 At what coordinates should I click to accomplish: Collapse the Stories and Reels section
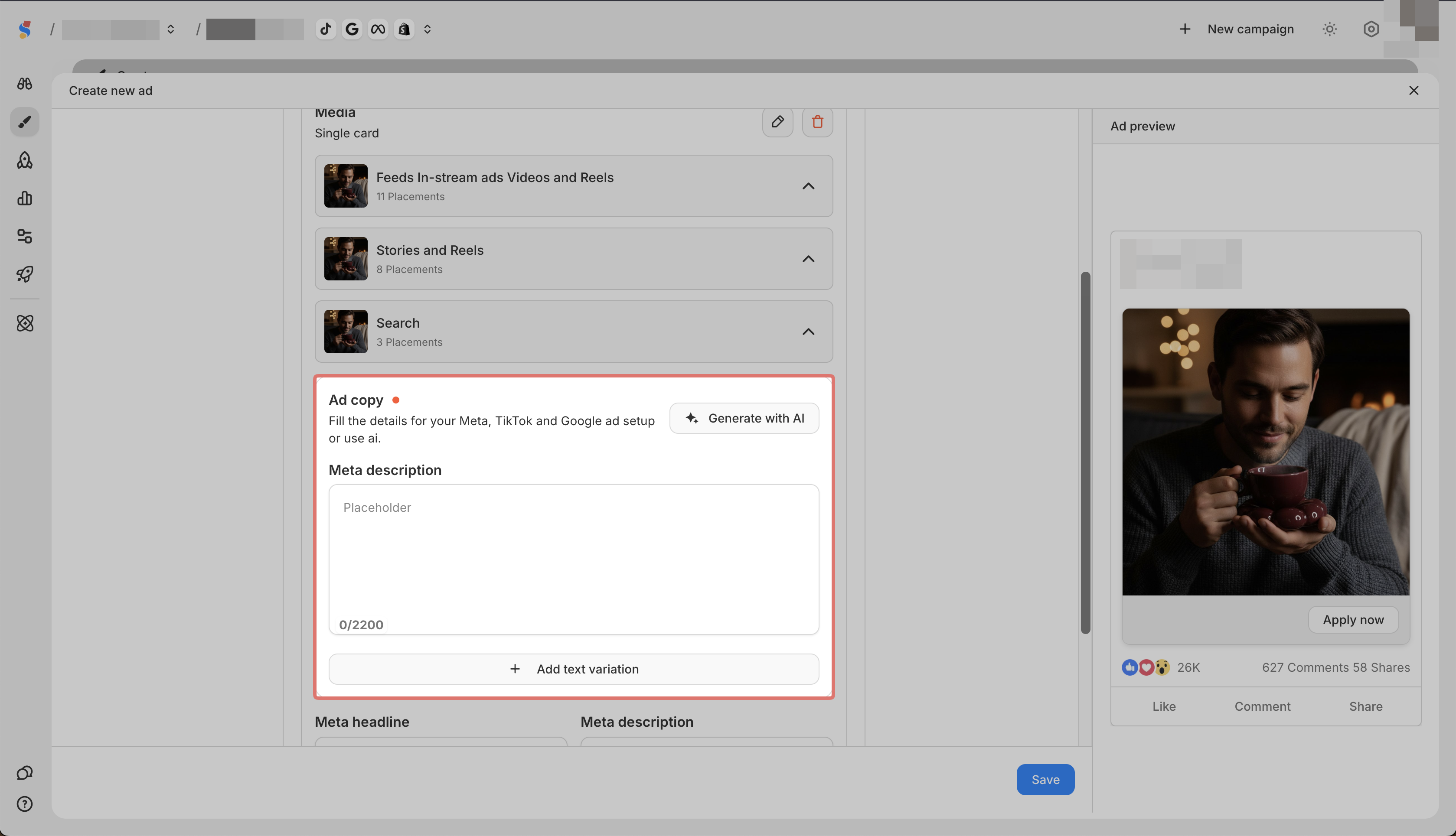[807, 259]
